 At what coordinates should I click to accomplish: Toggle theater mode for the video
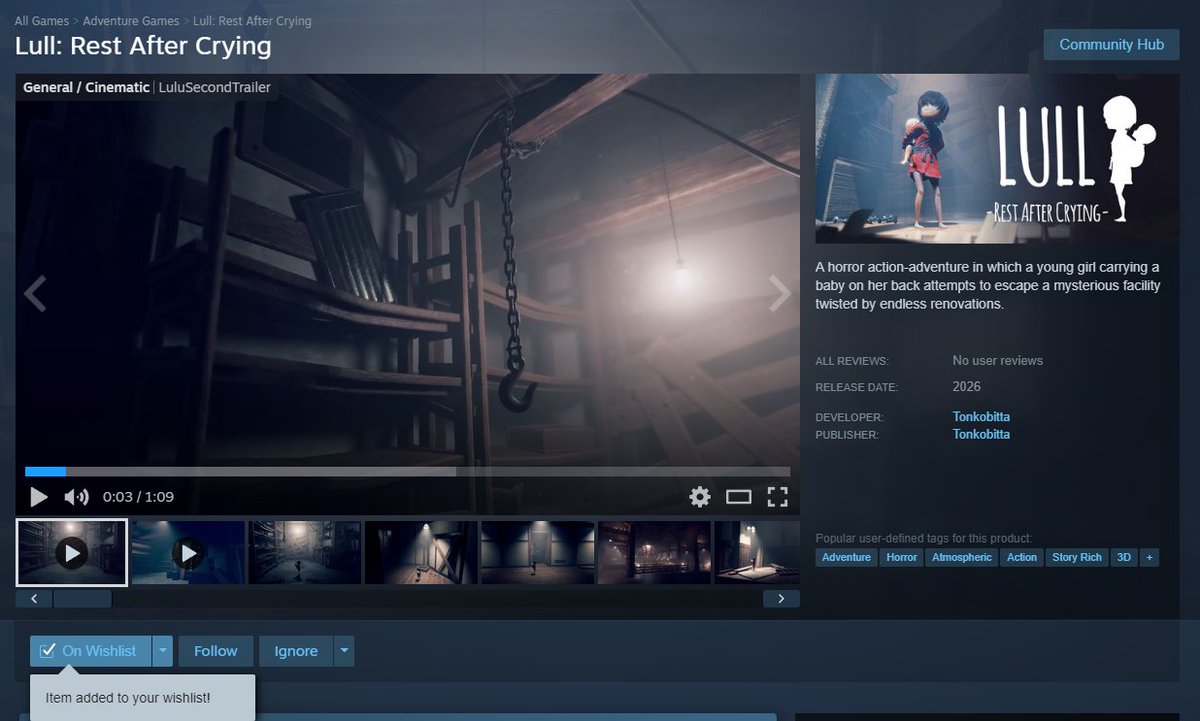tap(738, 496)
